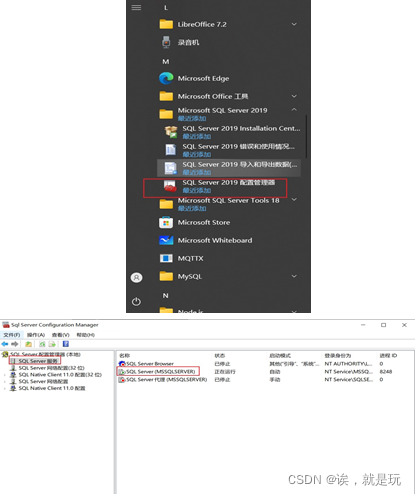Sort by the 状态 column header
The width and height of the screenshot is (416, 496).
point(220,356)
